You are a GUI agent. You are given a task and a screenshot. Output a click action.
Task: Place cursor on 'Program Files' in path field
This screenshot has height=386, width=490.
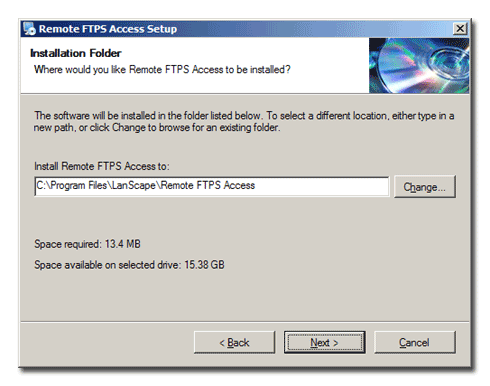coord(79,185)
